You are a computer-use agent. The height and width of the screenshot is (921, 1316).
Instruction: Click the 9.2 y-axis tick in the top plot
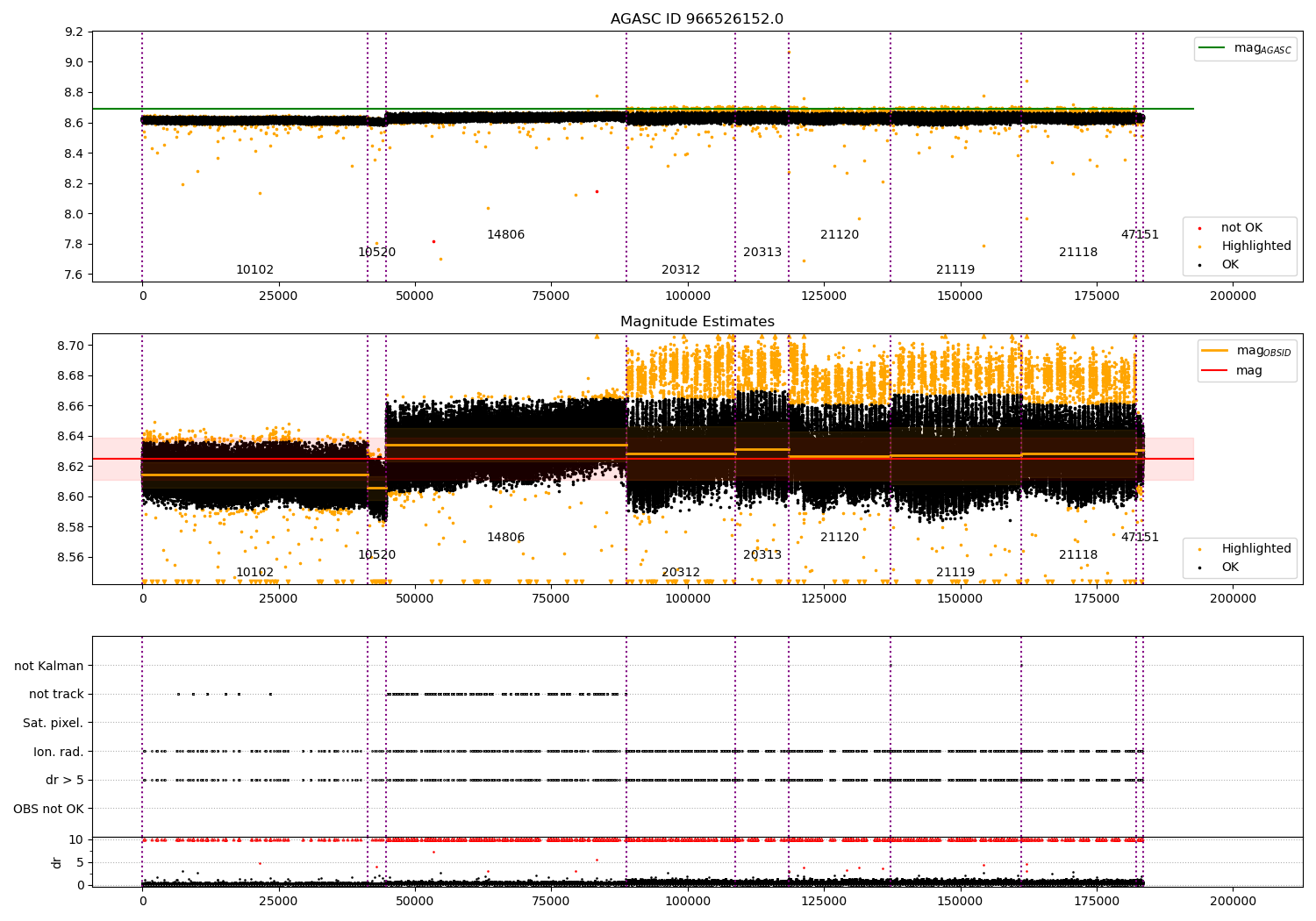point(75,32)
